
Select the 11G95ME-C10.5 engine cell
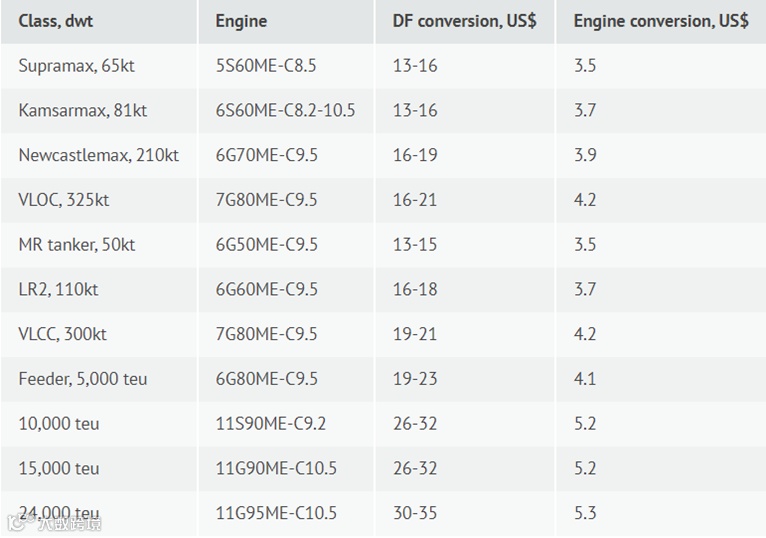coord(276,513)
